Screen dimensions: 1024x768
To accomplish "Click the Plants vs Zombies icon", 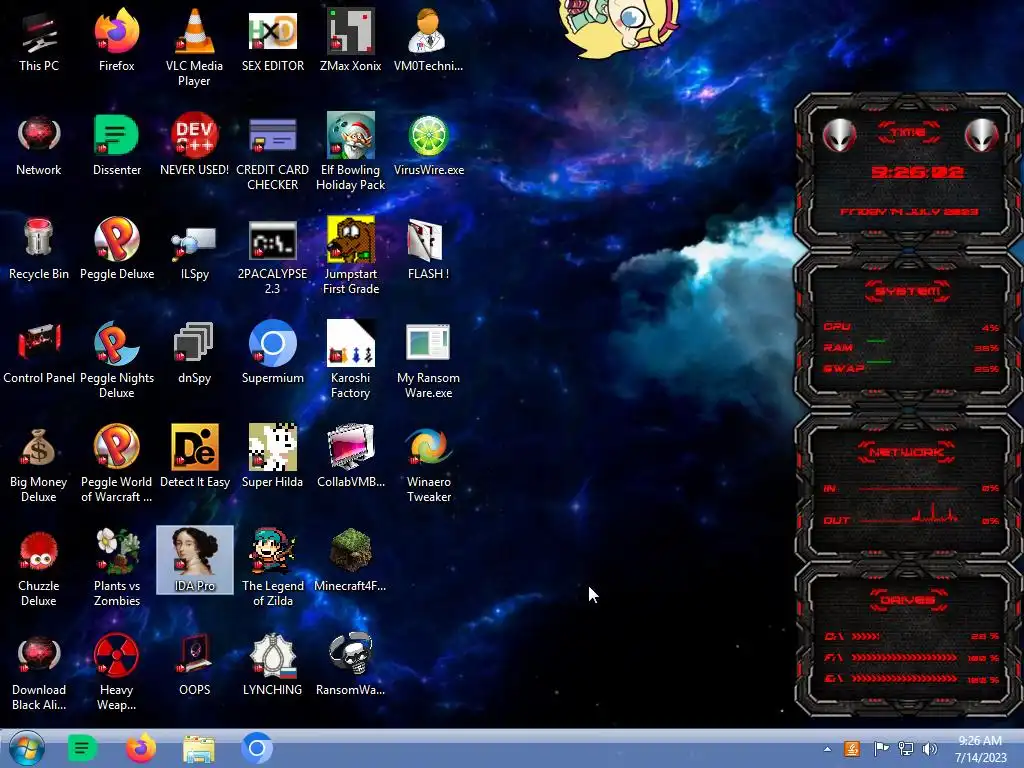I will point(116,568).
